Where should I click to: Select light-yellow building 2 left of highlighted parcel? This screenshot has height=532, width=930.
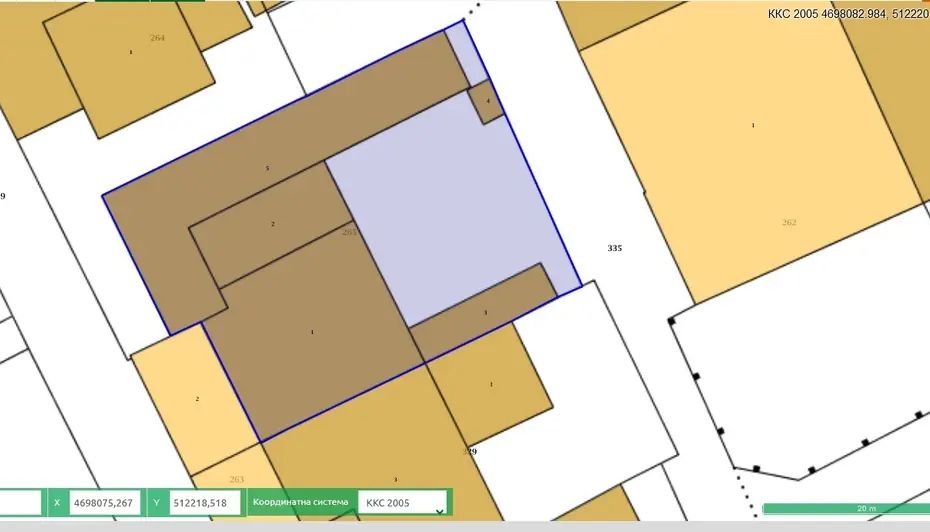197,398
